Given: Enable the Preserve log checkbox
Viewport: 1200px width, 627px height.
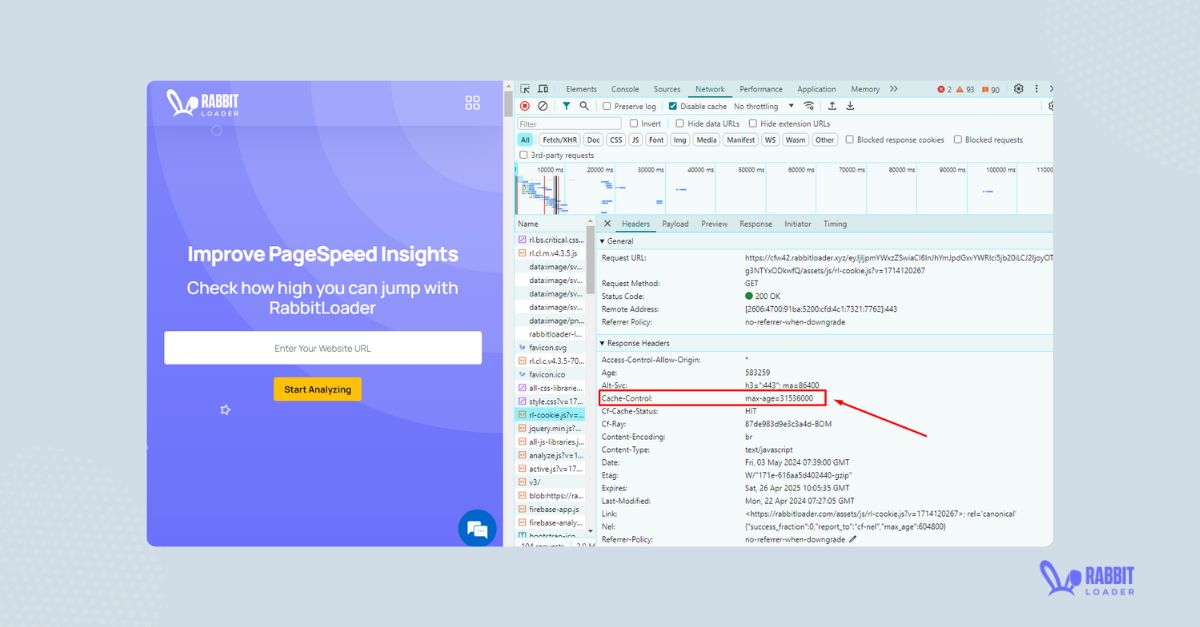Looking at the screenshot, I should (607, 106).
